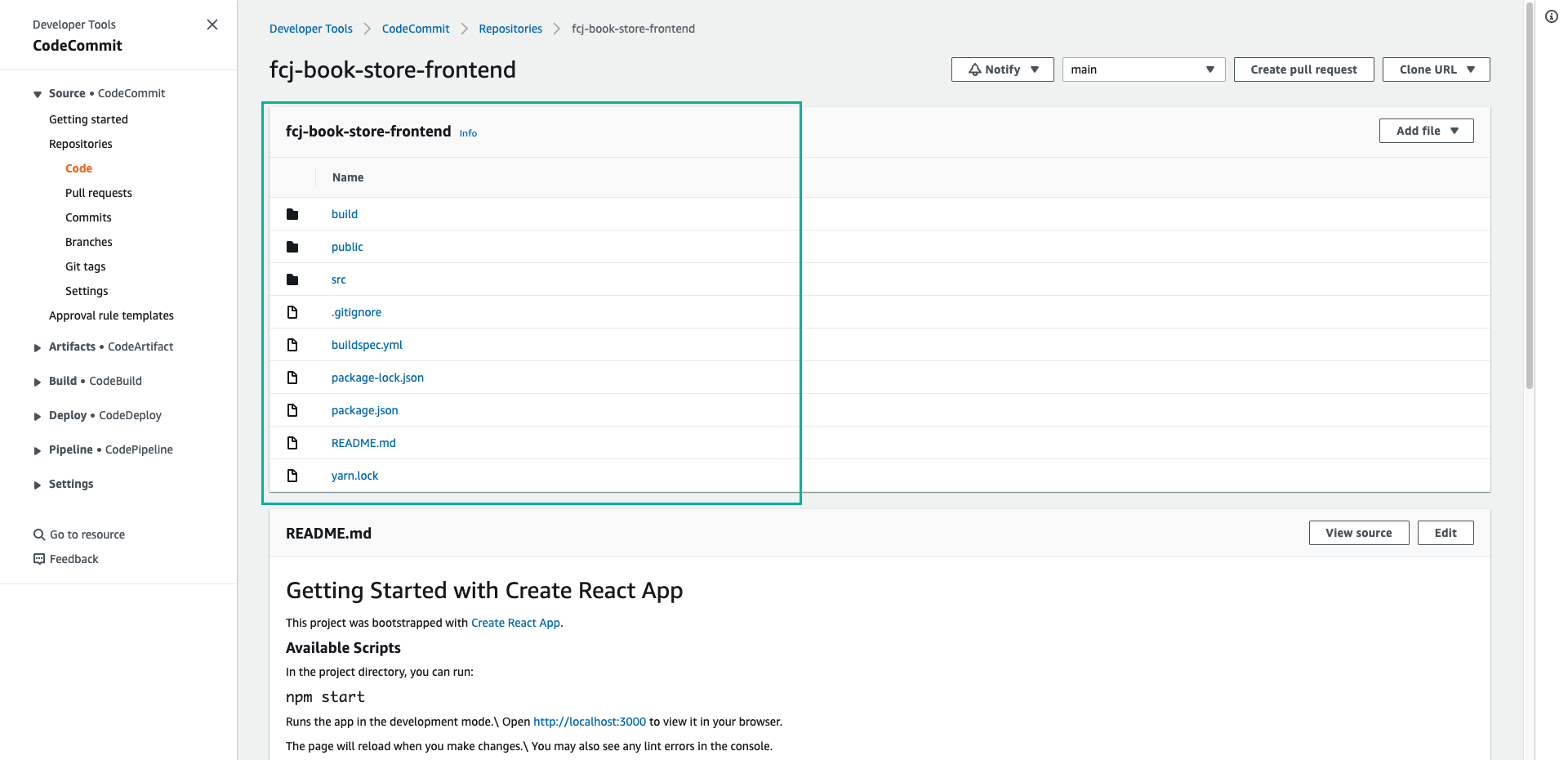Click the file icon beside package-lock.json
This screenshot has width=1568, height=760.
(292, 378)
